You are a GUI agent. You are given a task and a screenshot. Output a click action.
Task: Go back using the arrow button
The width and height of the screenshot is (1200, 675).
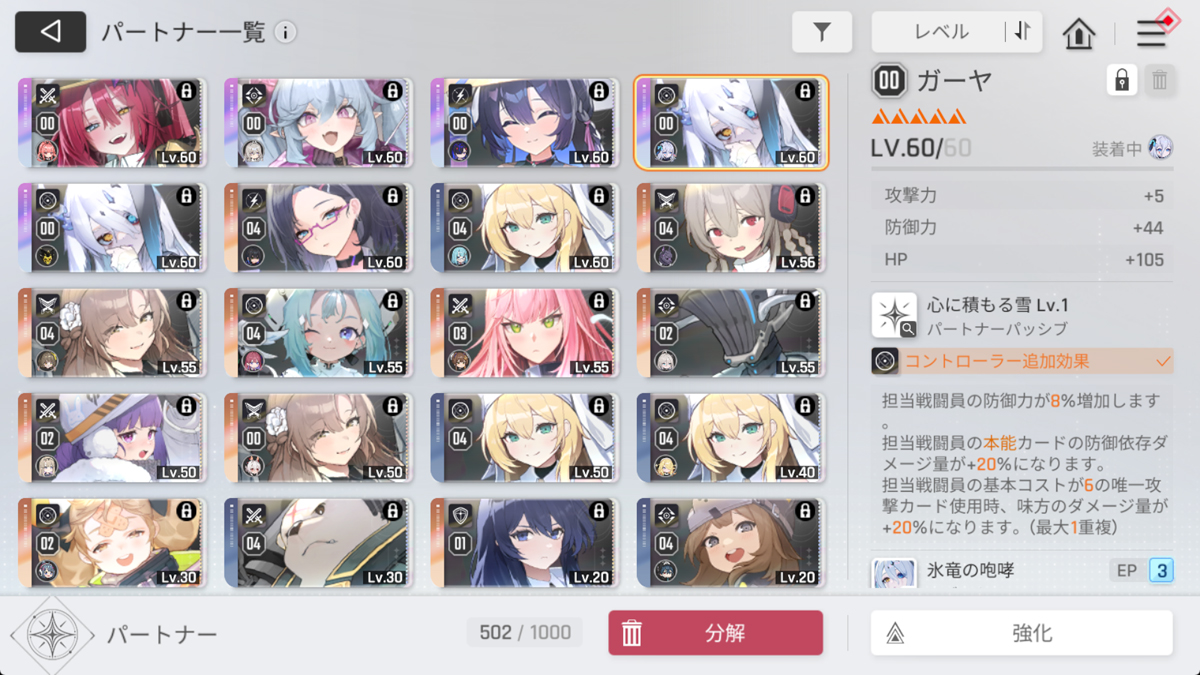50,32
